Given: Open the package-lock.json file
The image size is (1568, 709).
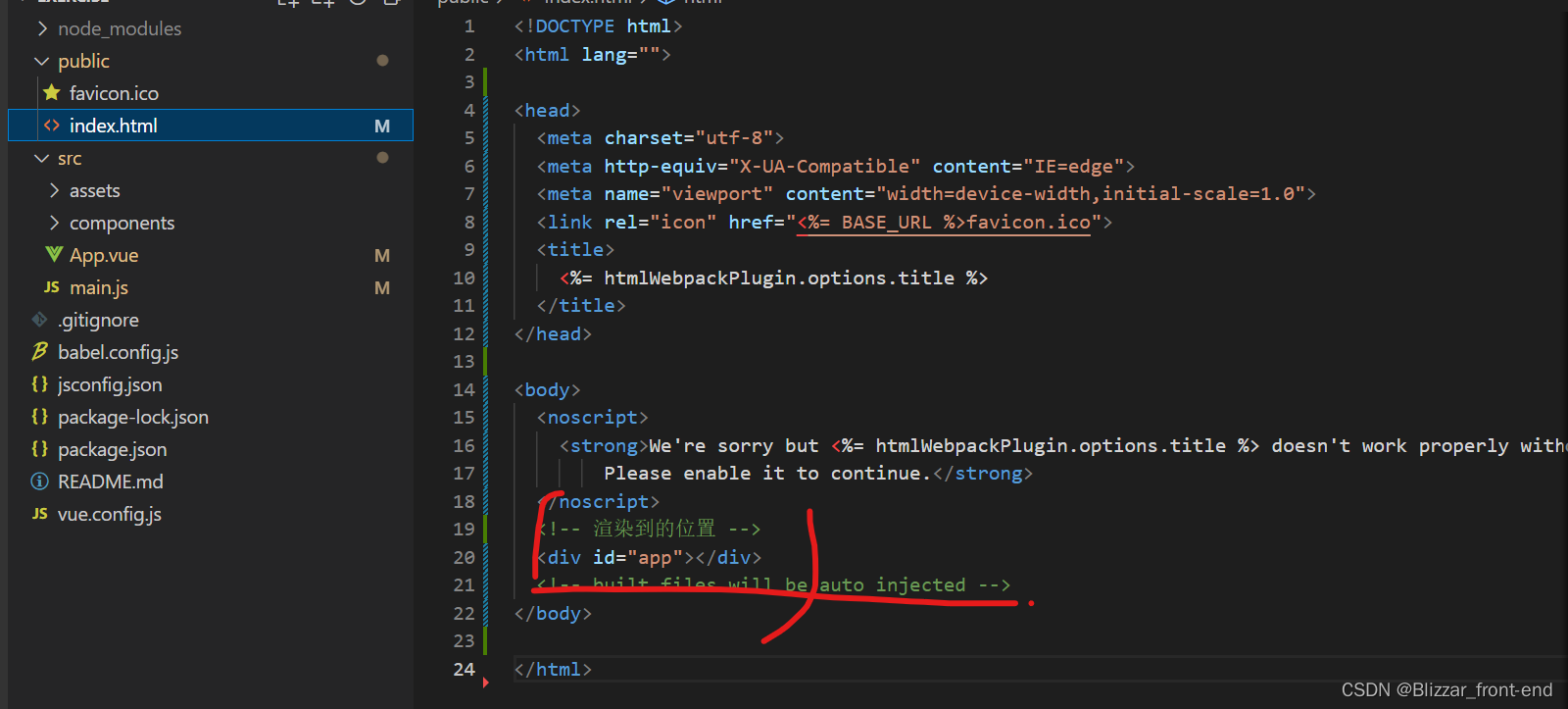Looking at the screenshot, I should coord(133,417).
